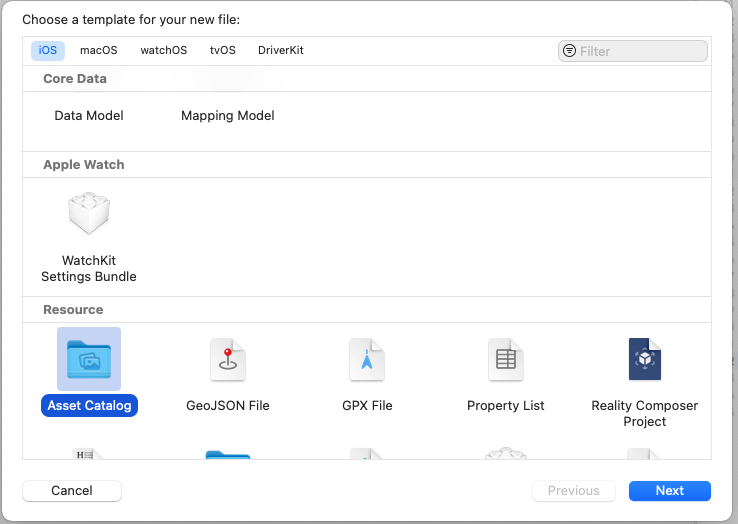Click the Apple Watch section header

84,165
